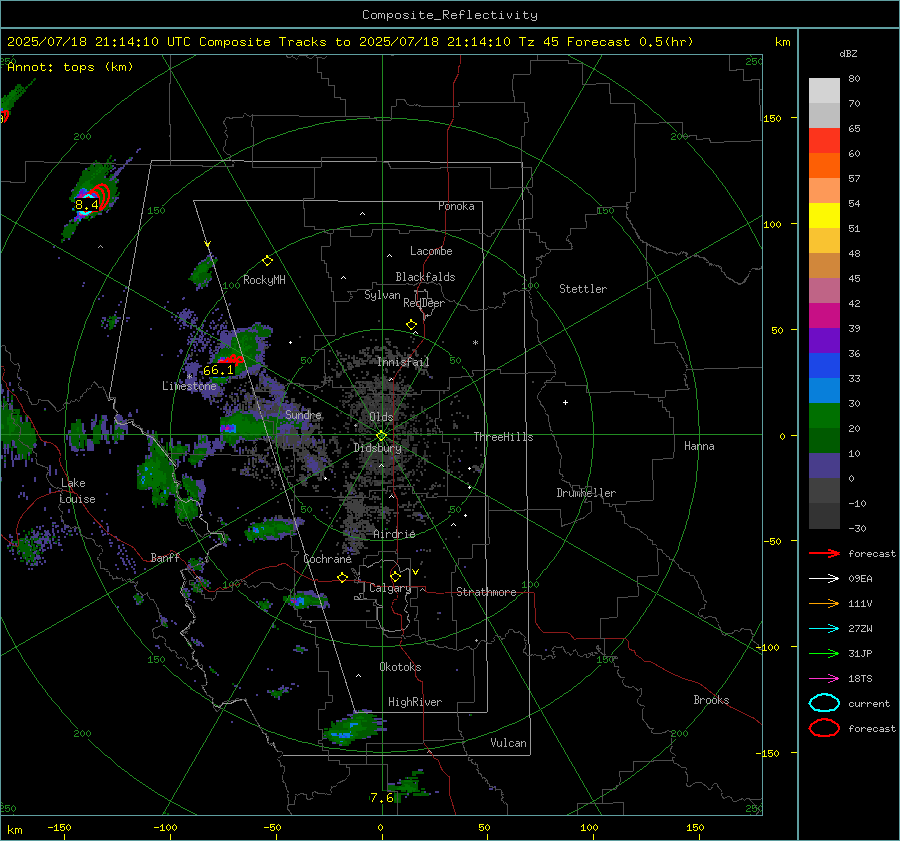Click the white plus marker west of Hanna
900x841 pixels.
(x=565, y=402)
